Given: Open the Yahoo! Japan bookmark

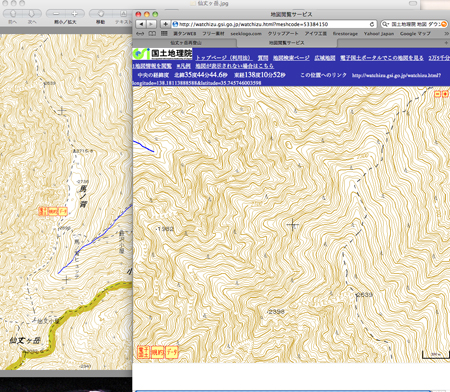Looking at the screenshot, I should pyautogui.click(x=379, y=34).
